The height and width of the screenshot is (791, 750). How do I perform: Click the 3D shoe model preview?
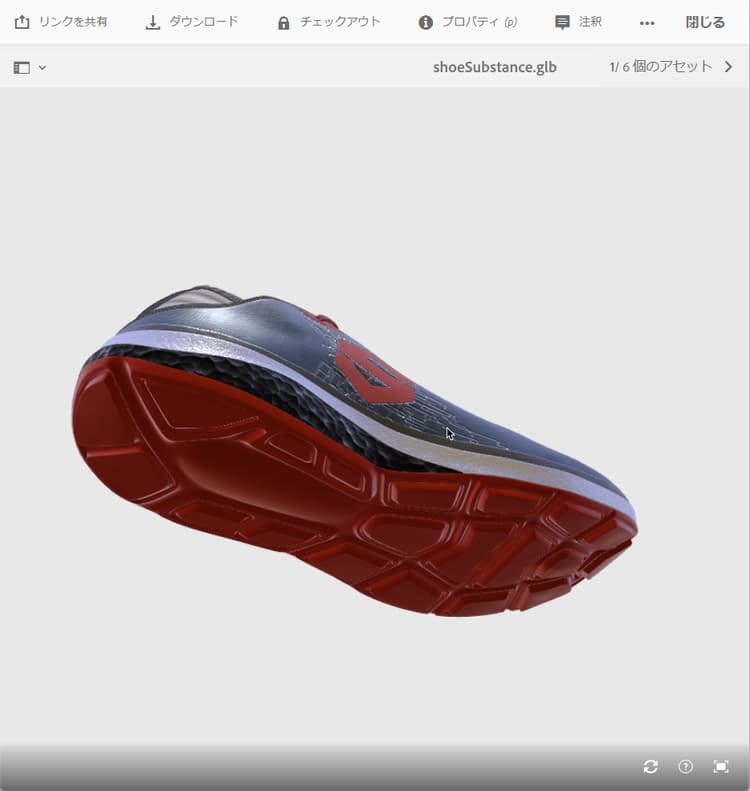pos(355,450)
